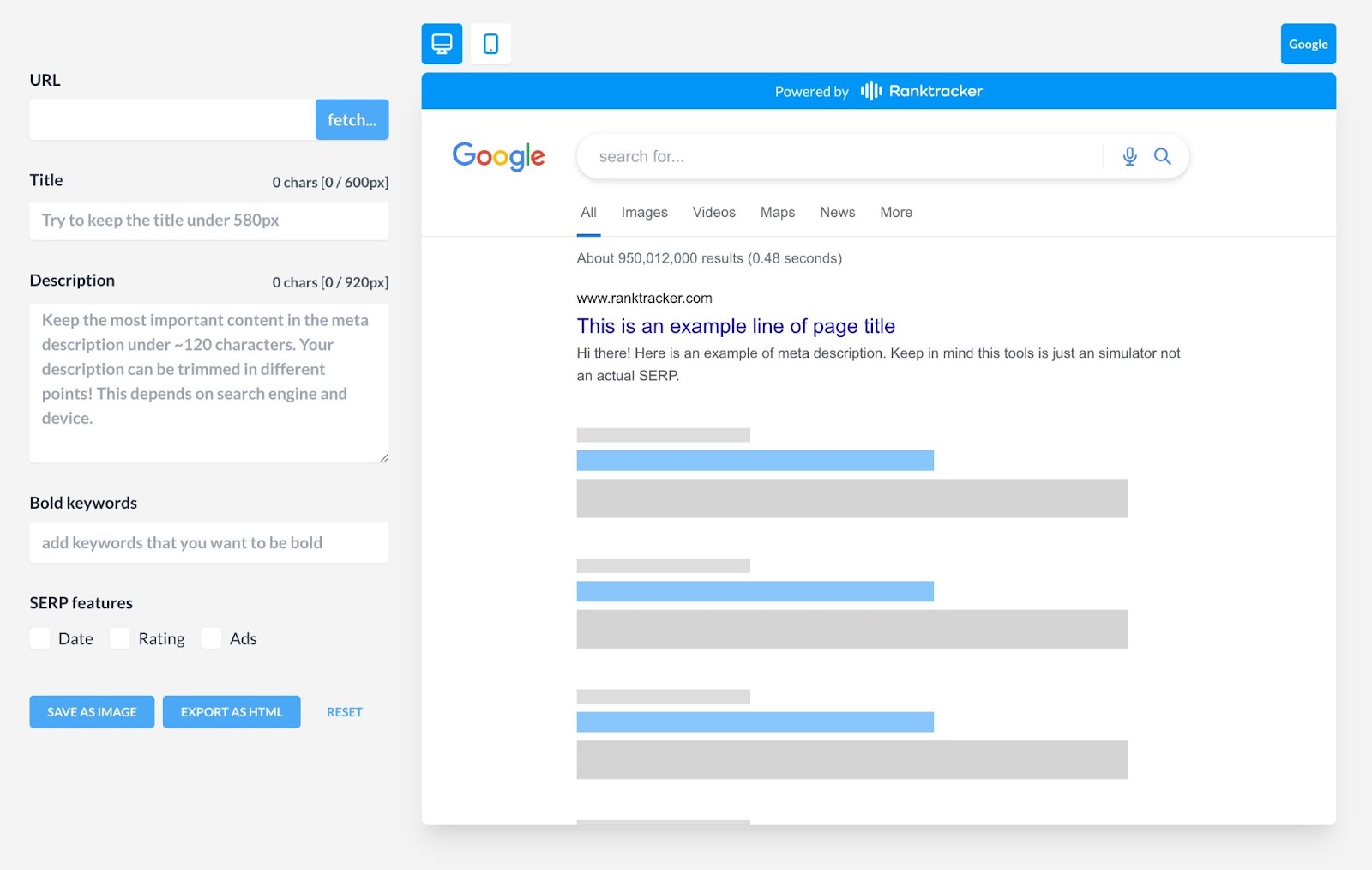The image size is (1372, 870).
Task: Click the EXPORT AS HTML button
Action: (231, 711)
